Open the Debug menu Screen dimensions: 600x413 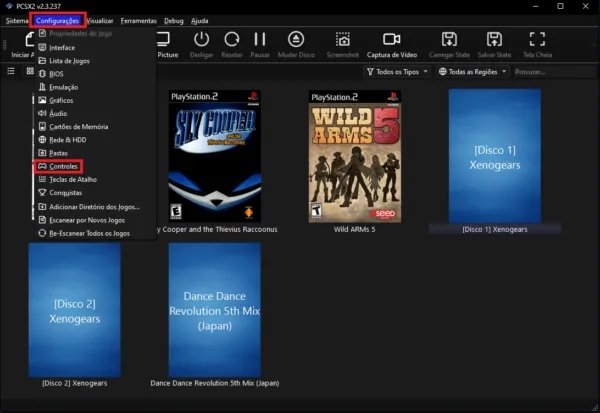(x=174, y=21)
